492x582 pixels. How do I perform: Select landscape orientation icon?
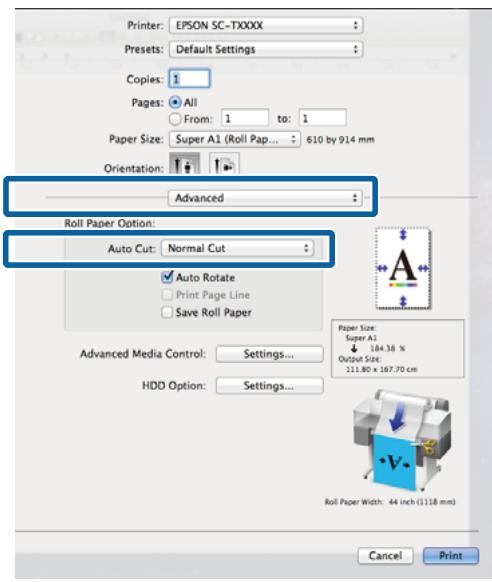[x=224, y=164]
